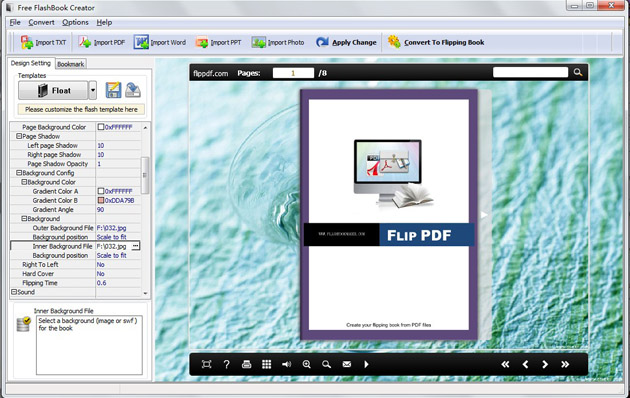The width and height of the screenshot is (630, 398).
Task: Click the search text field in viewer
Action: (530, 72)
